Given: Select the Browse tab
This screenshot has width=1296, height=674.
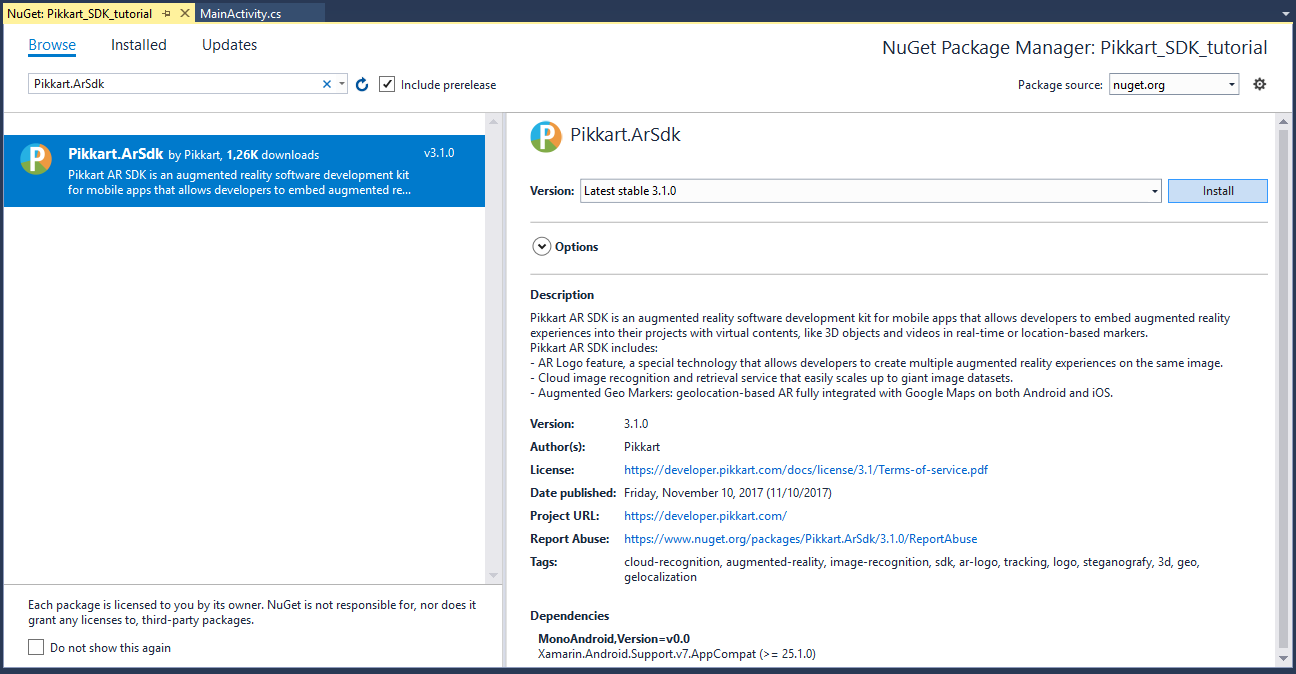Looking at the screenshot, I should click(x=52, y=45).
